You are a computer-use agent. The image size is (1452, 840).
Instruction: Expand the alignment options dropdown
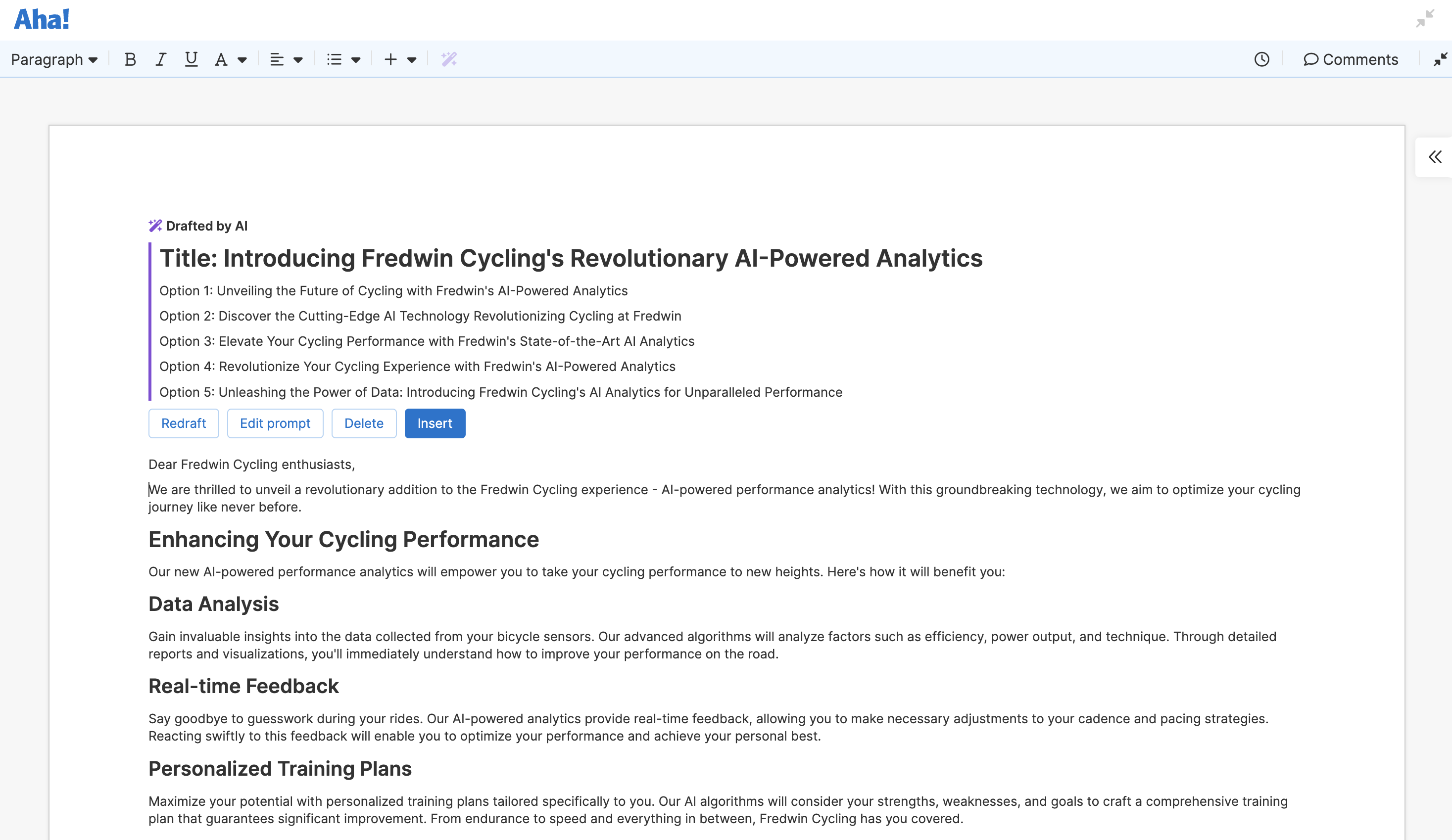[x=298, y=59]
